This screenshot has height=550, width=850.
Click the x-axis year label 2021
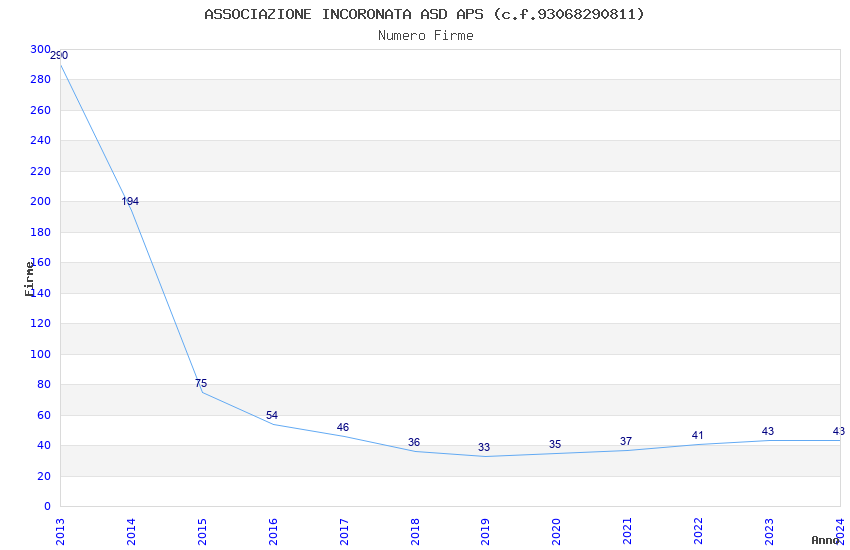627,532
